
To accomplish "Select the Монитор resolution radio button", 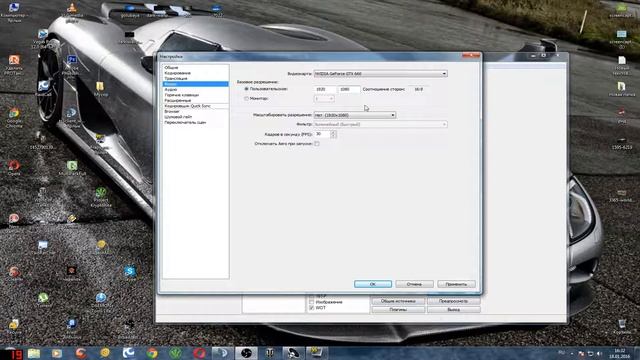I will 246,98.
